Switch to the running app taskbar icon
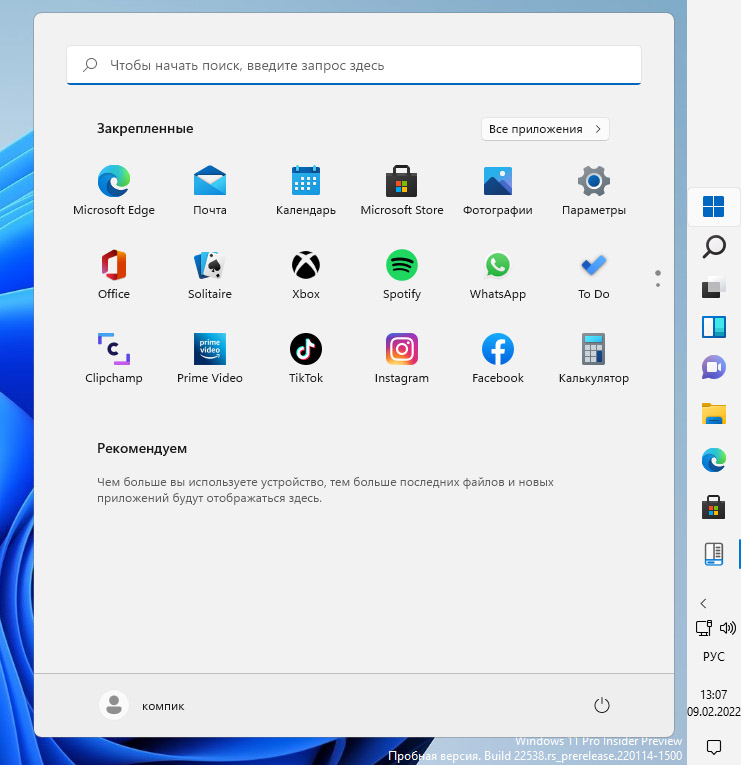Image resolution: width=741 pixels, height=765 pixels. [714, 554]
